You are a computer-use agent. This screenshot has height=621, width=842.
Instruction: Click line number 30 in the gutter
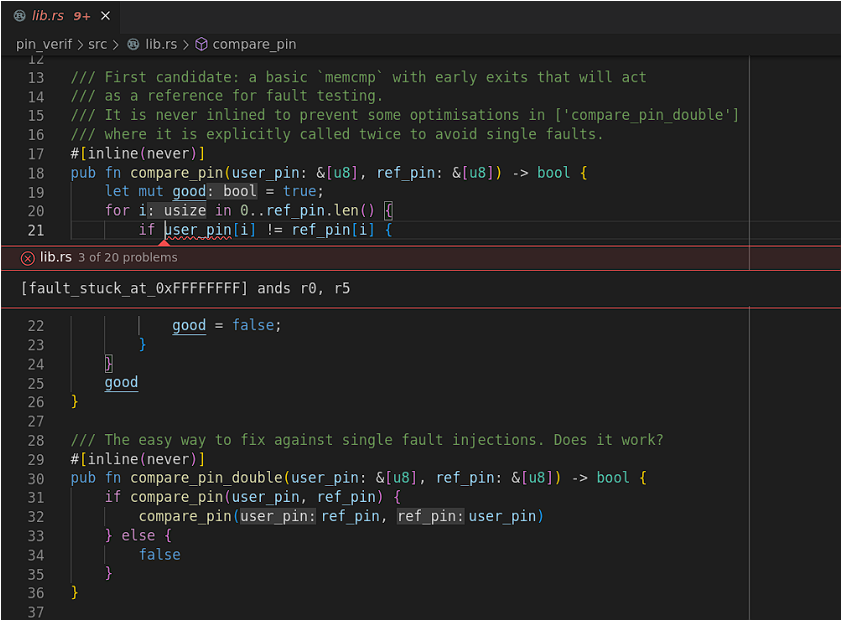(x=36, y=478)
